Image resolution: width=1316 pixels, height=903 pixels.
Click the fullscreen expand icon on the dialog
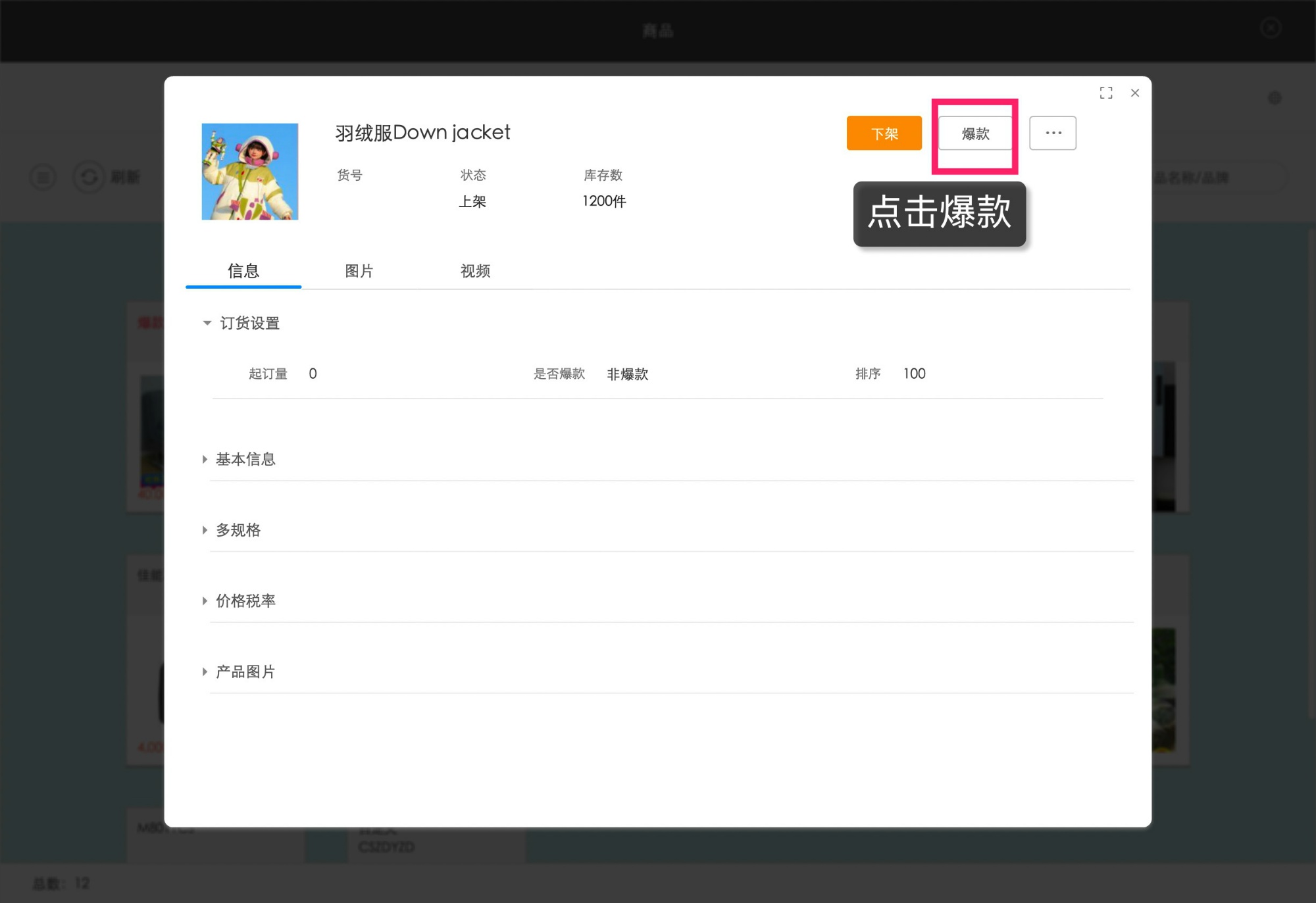(x=1107, y=93)
